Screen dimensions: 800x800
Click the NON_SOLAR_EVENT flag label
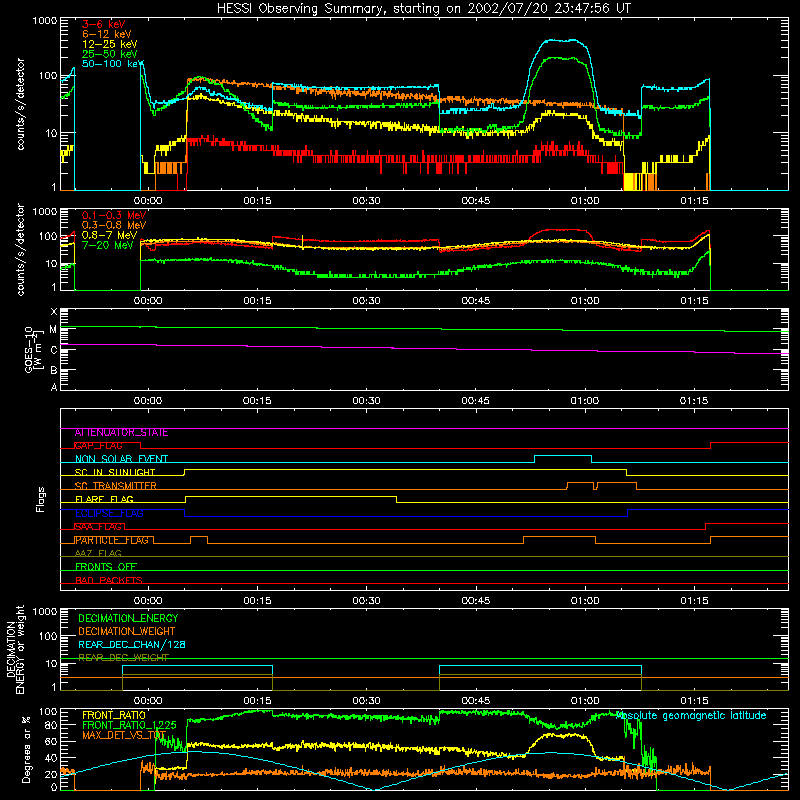pos(121,459)
